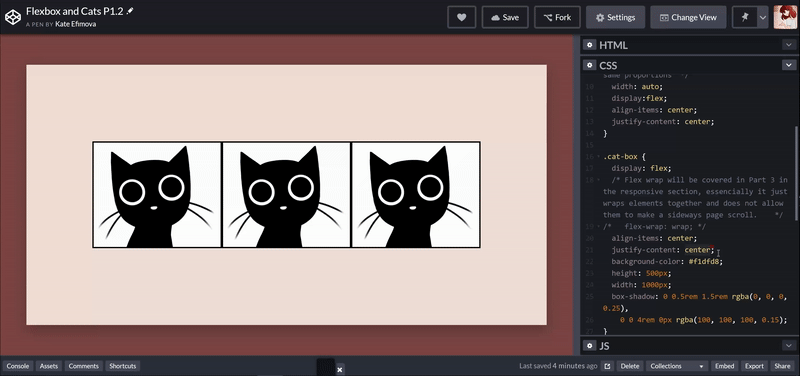Click 'justify-content: center;' on line 21
Screen dimensions: 800x376
[663, 250]
